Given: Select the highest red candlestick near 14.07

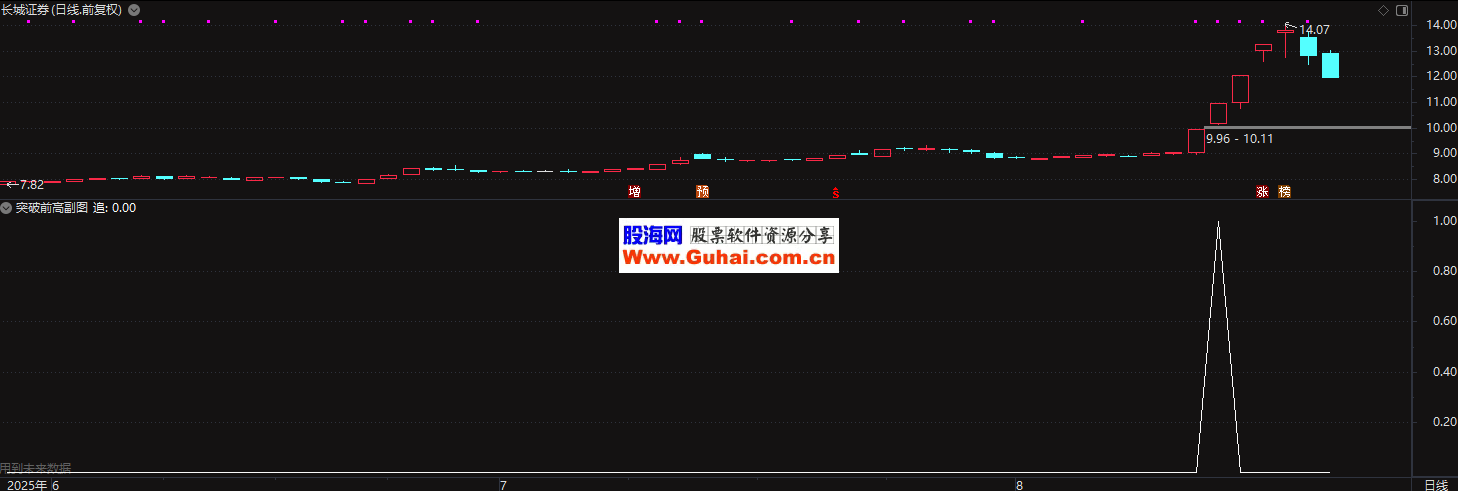Looking at the screenshot, I should click(x=1285, y=32).
